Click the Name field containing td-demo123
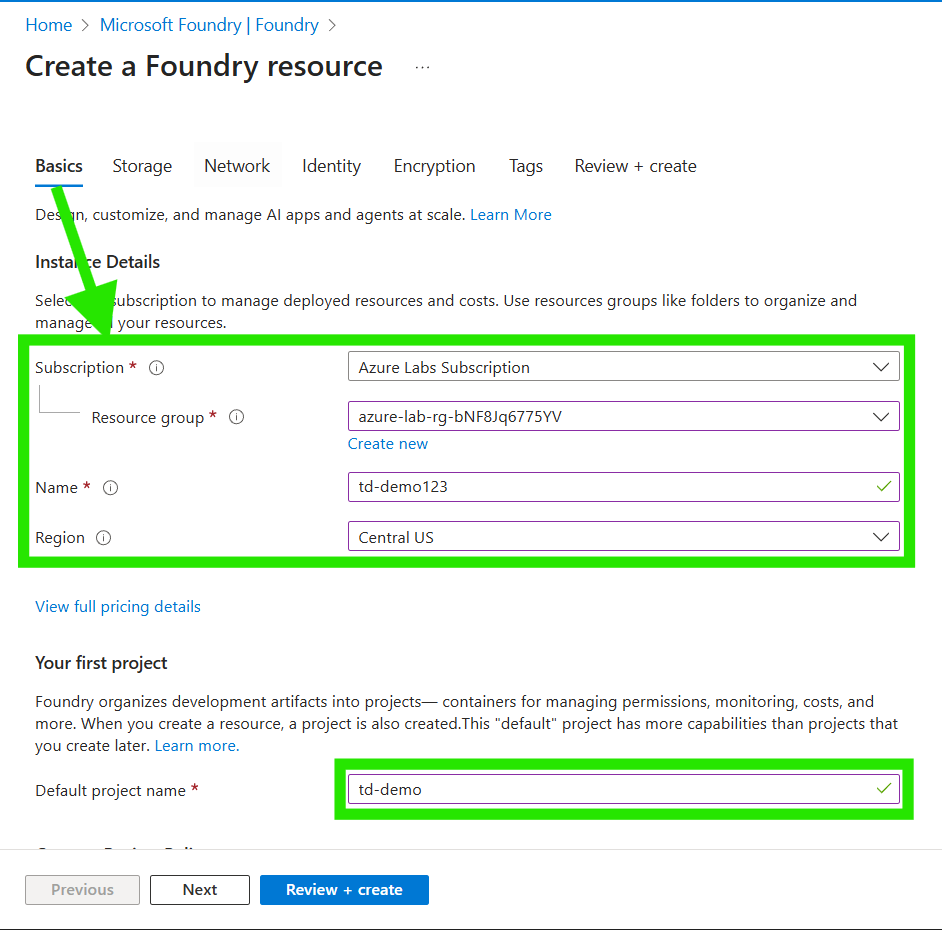Viewport: 942px width, 930px height. [x=610, y=487]
